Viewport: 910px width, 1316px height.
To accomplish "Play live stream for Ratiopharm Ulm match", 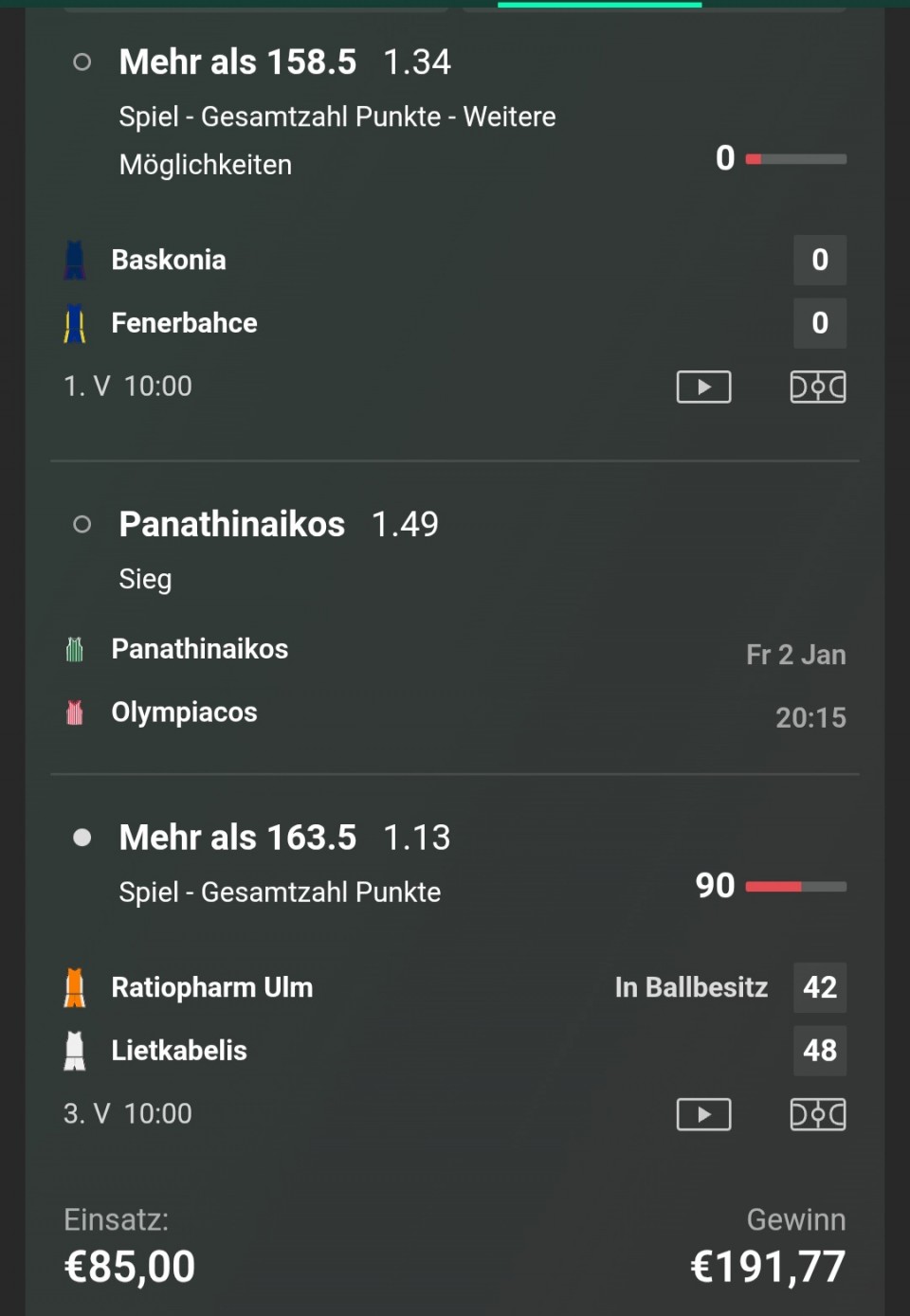I will 703,1114.
